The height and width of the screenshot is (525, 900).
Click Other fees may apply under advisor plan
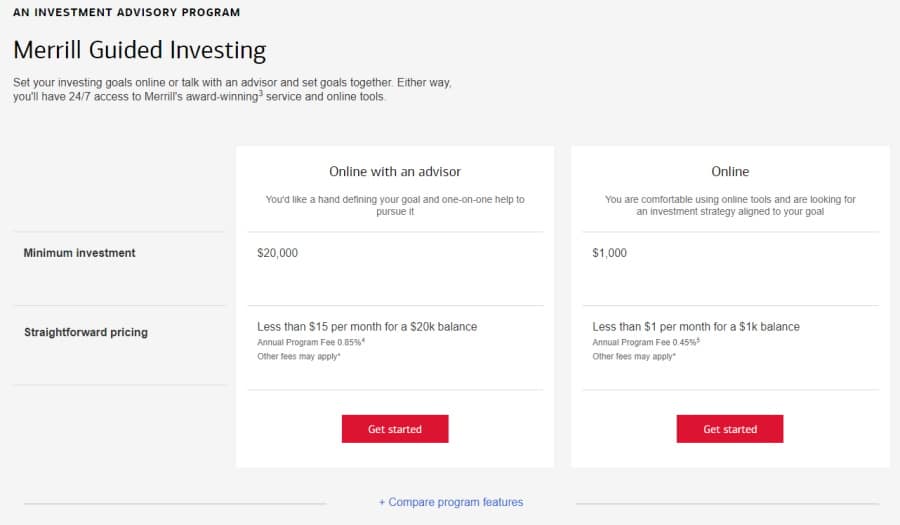[298, 356]
